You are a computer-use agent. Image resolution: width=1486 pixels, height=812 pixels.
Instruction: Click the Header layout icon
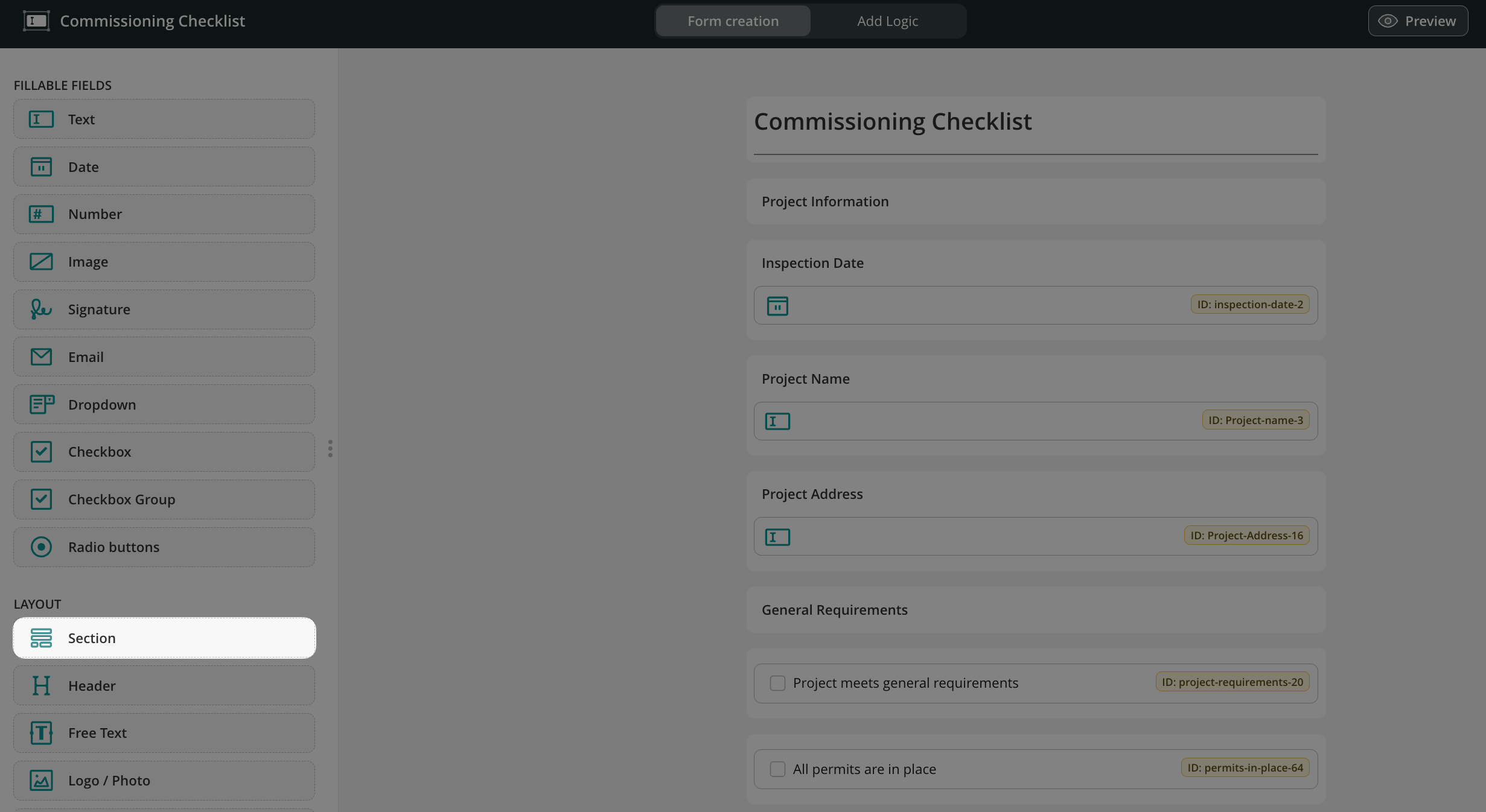(x=41, y=686)
